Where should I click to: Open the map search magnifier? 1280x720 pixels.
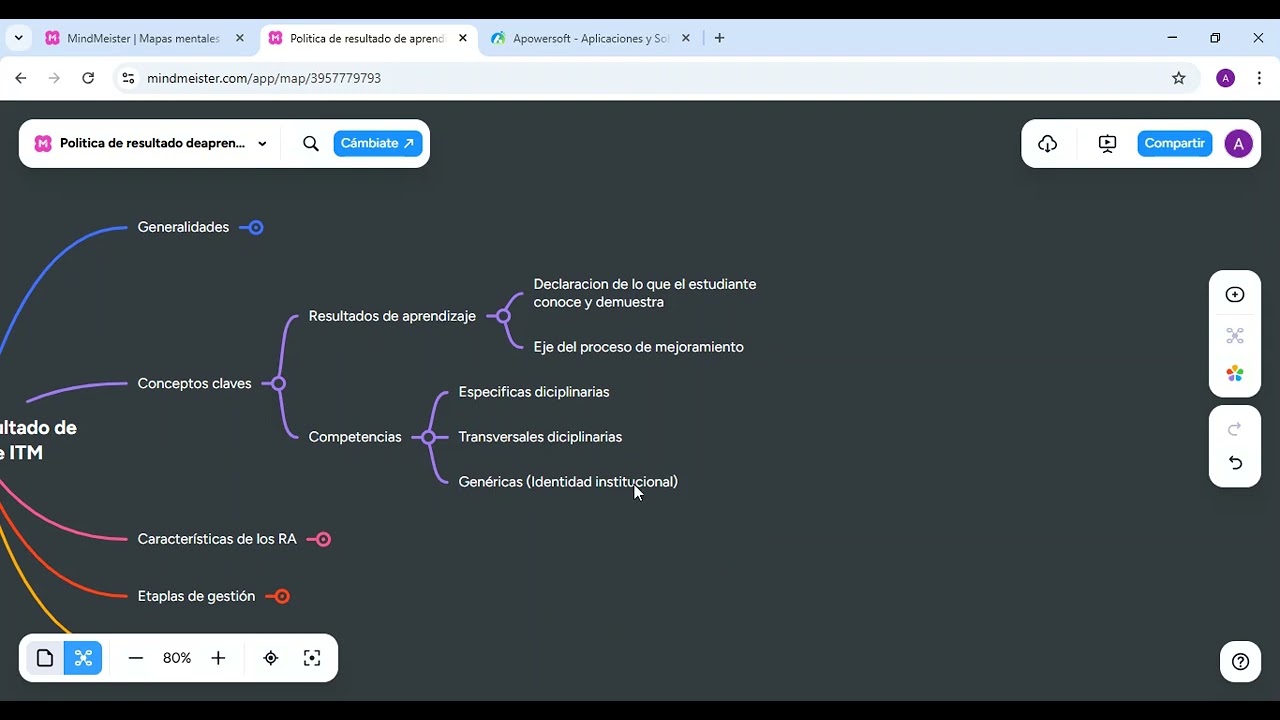tap(311, 143)
